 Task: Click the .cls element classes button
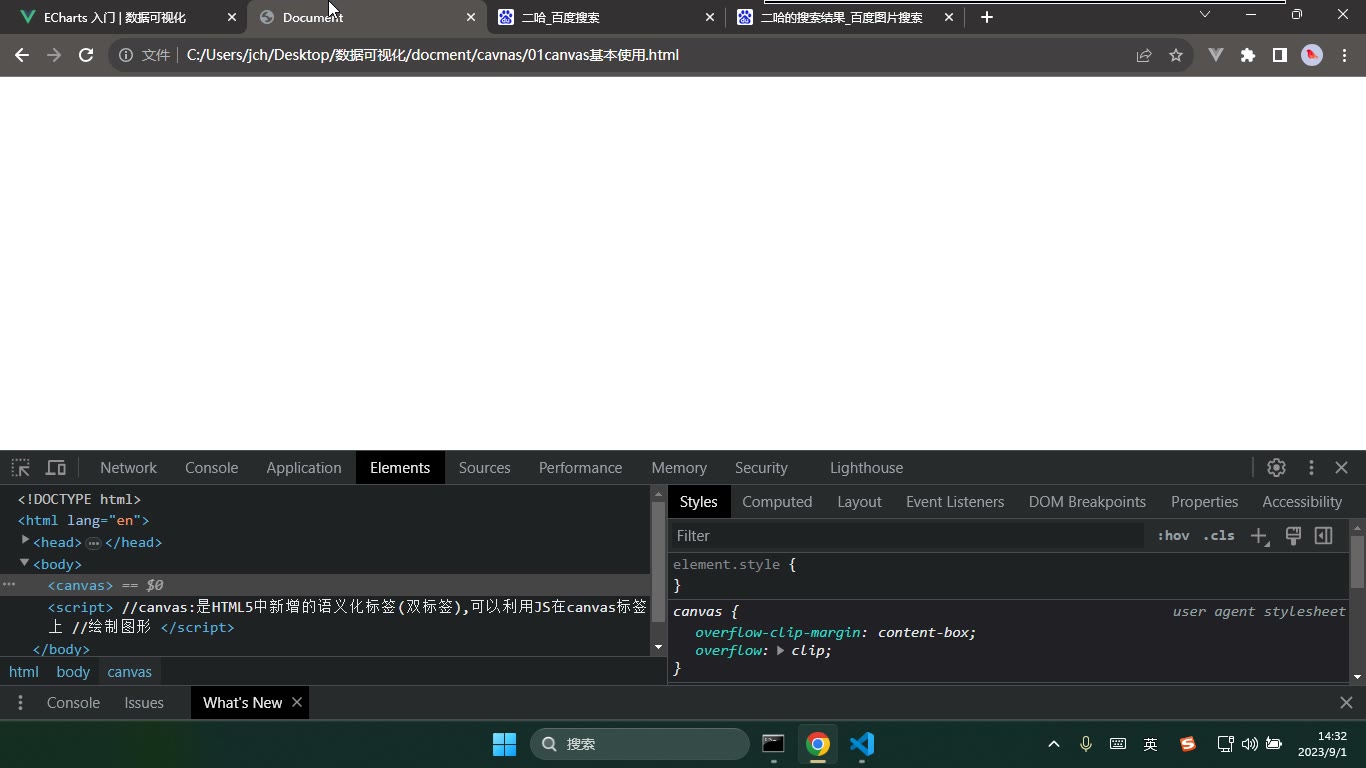[x=1218, y=535]
